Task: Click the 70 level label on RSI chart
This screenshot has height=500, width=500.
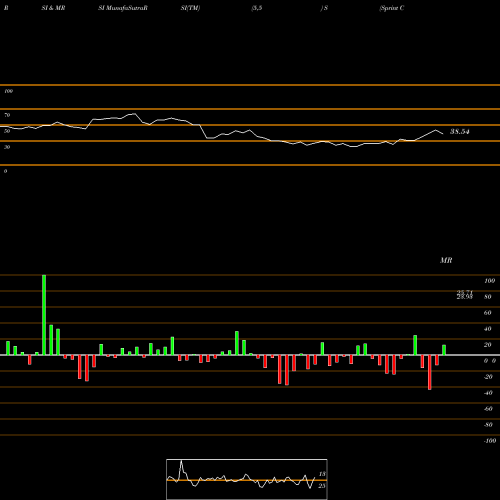Action: (x=7, y=115)
